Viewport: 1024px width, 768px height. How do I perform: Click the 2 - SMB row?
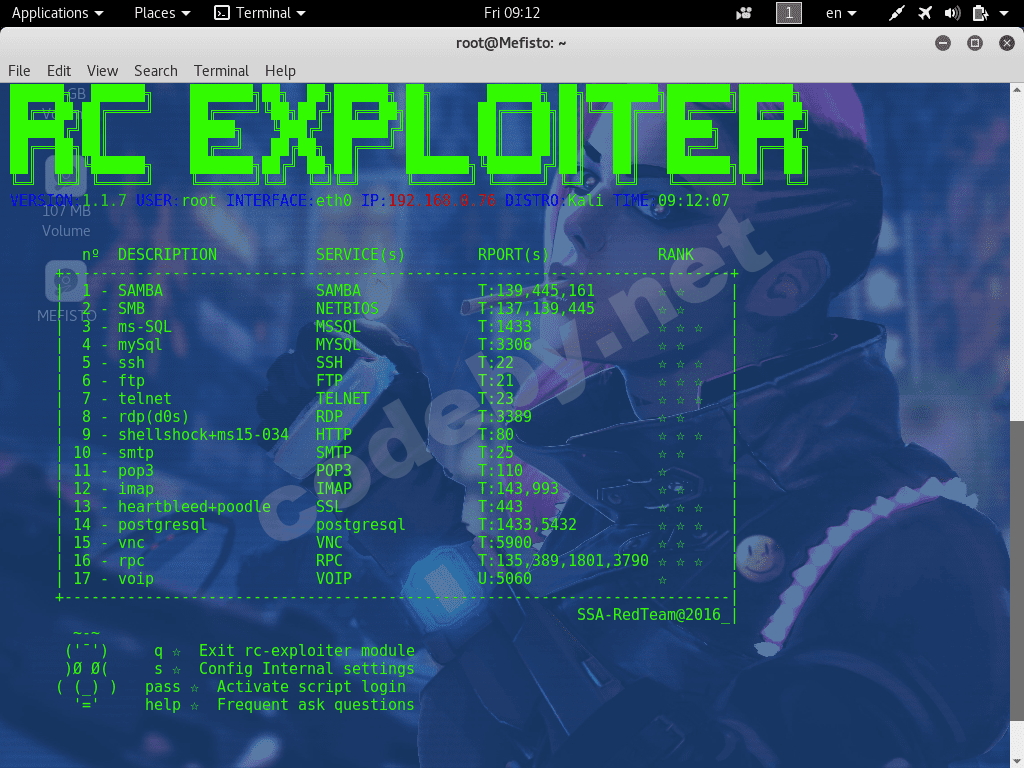pyautogui.click(x=396, y=308)
